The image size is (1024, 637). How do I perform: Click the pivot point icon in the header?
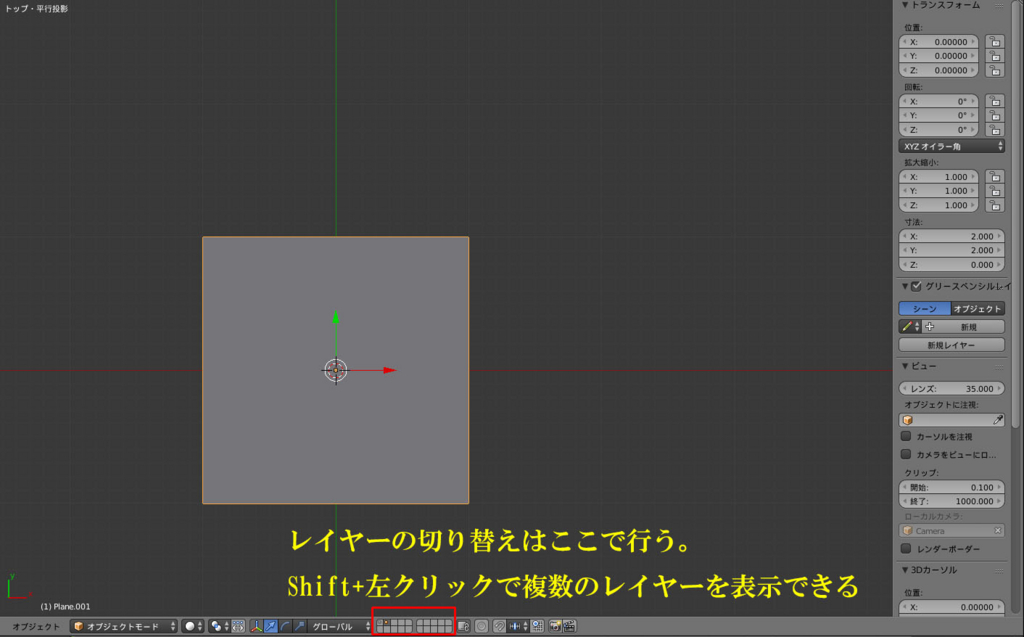tap(216, 625)
